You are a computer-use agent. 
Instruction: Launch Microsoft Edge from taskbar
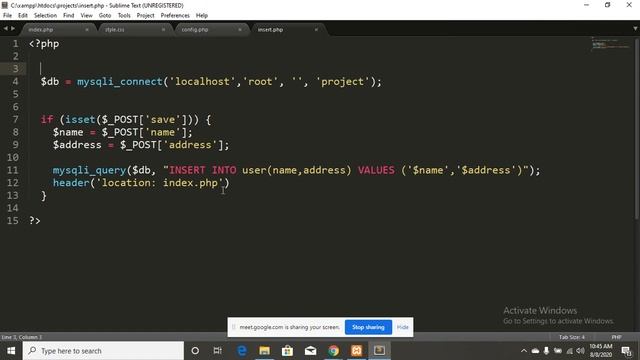tap(242, 351)
